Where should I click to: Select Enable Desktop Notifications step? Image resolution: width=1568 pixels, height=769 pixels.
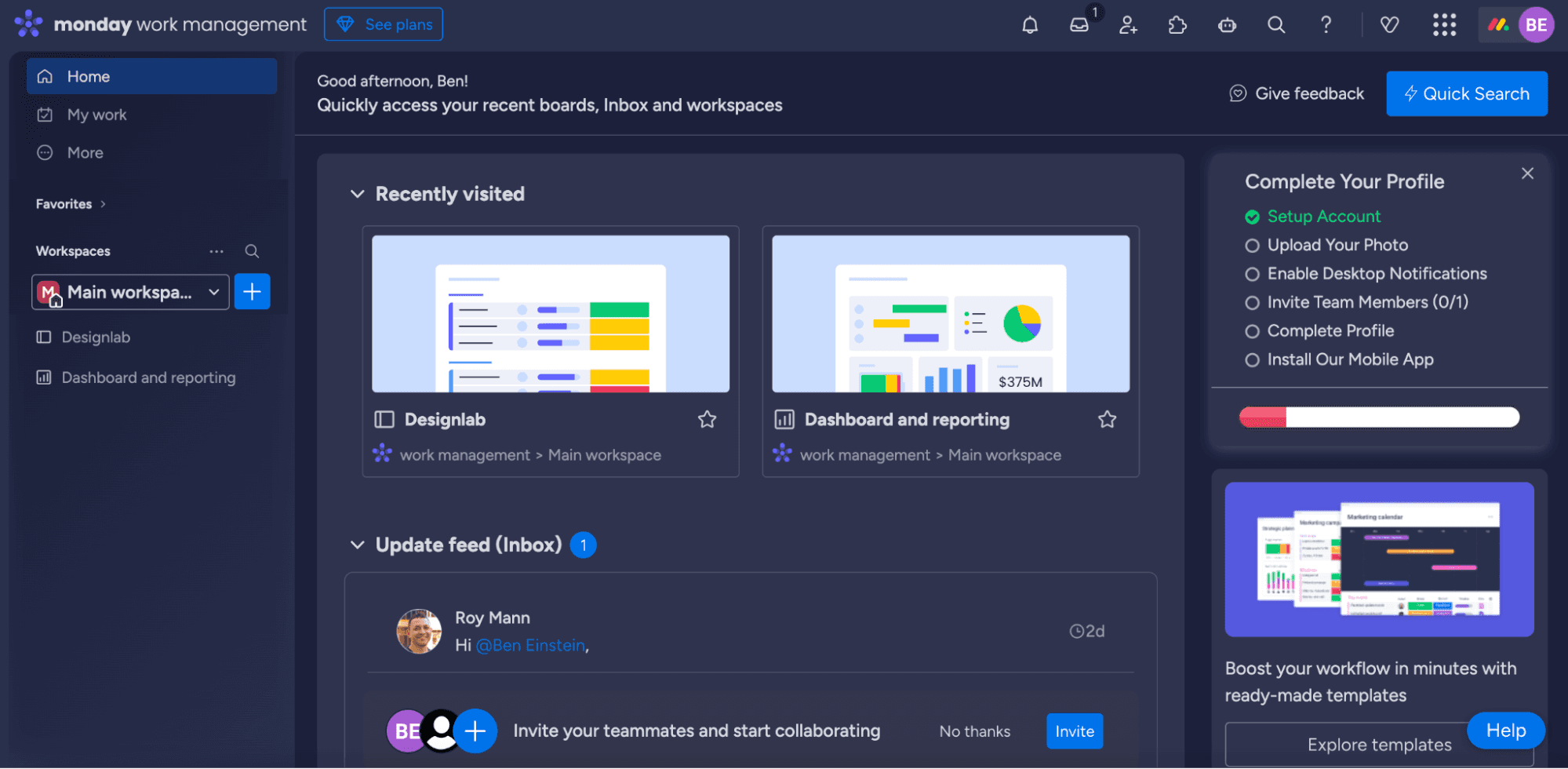pyautogui.click(x=1366, y=274)
